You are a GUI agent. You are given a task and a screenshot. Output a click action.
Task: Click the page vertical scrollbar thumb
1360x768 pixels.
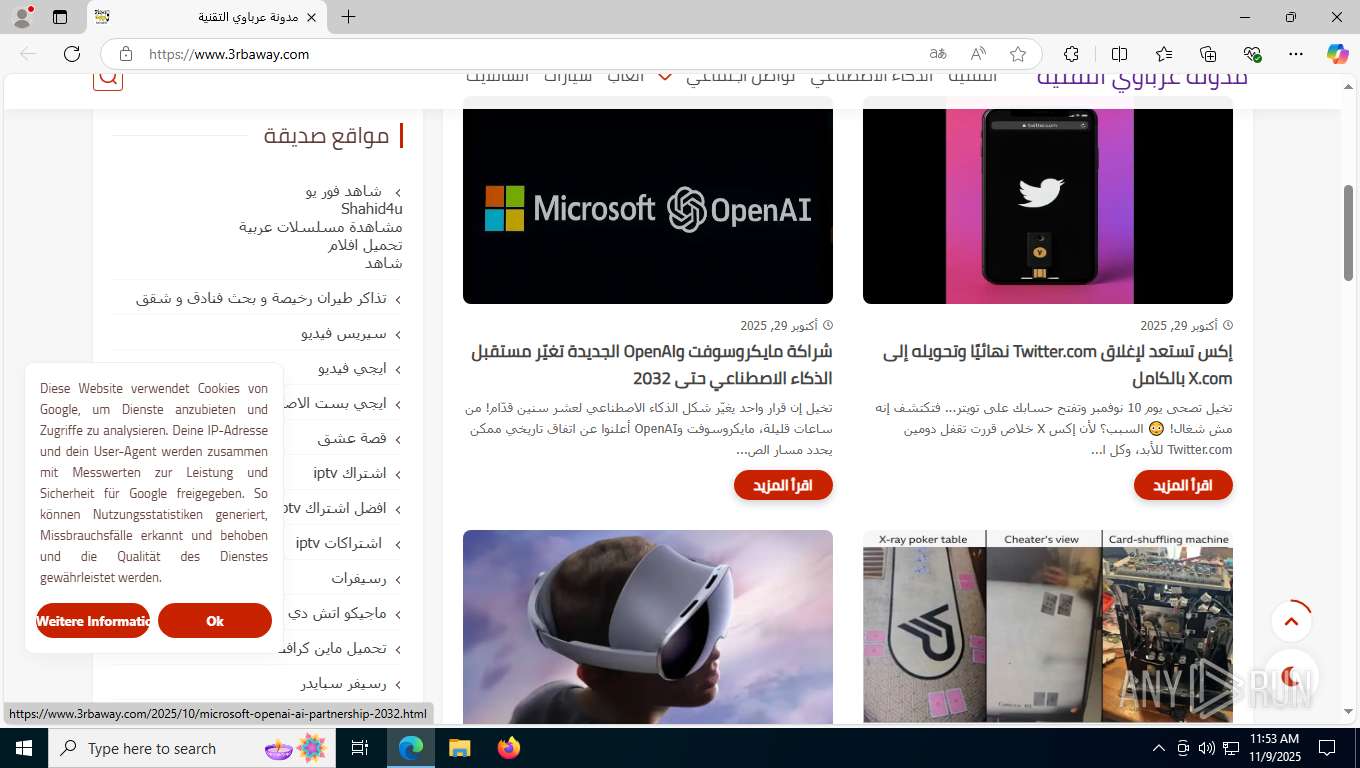coord(1349,231)
